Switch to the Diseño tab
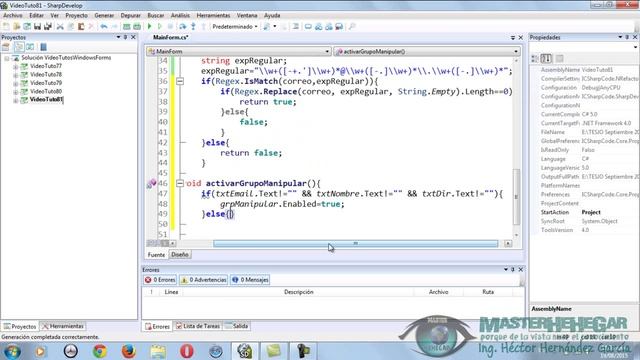Screen dimensions: 640x360 [x=180, y=255]
